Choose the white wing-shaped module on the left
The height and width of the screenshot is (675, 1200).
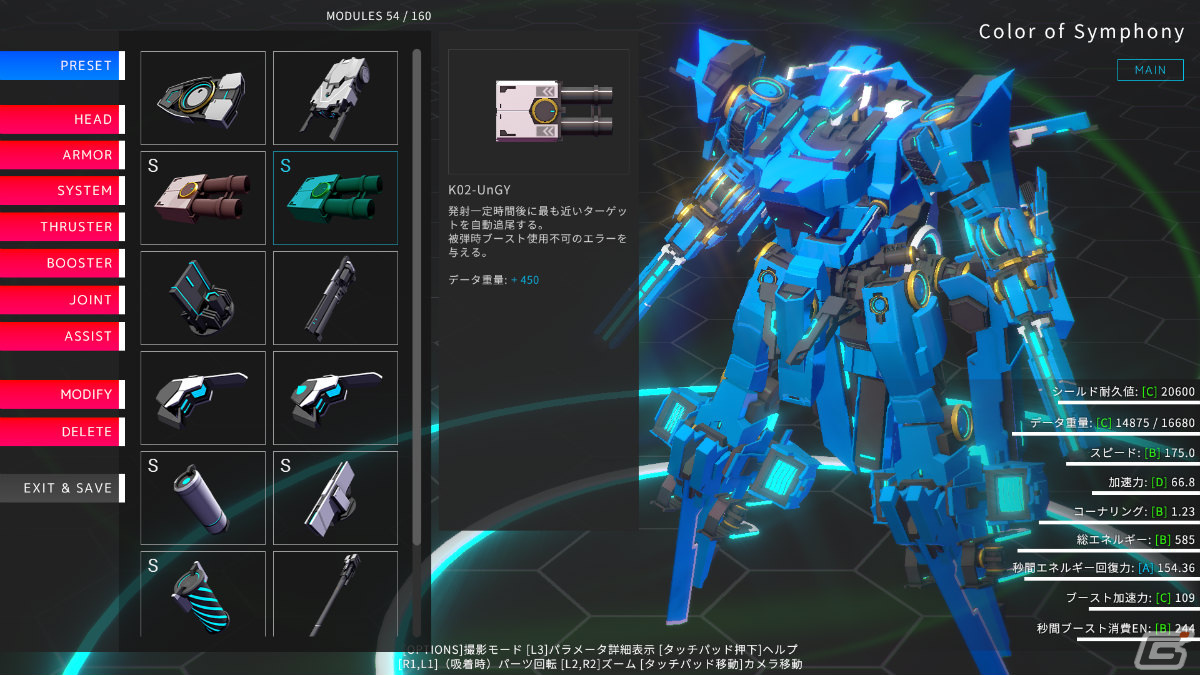[203, 398]
